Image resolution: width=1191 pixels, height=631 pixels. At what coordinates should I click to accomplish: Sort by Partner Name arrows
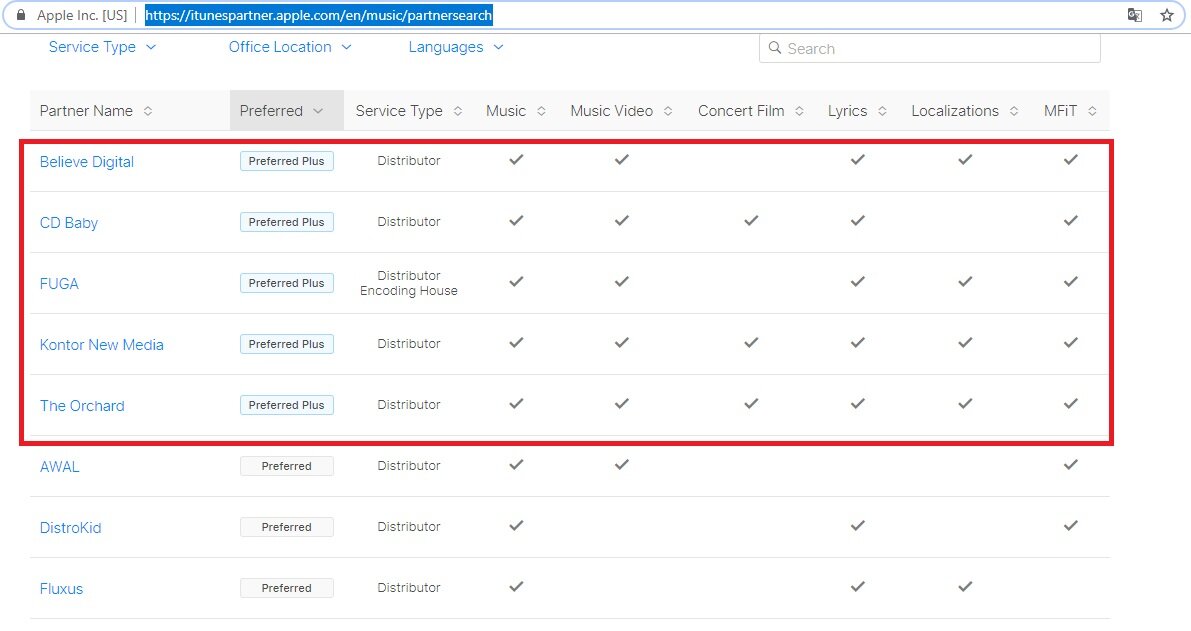[148, 111]
